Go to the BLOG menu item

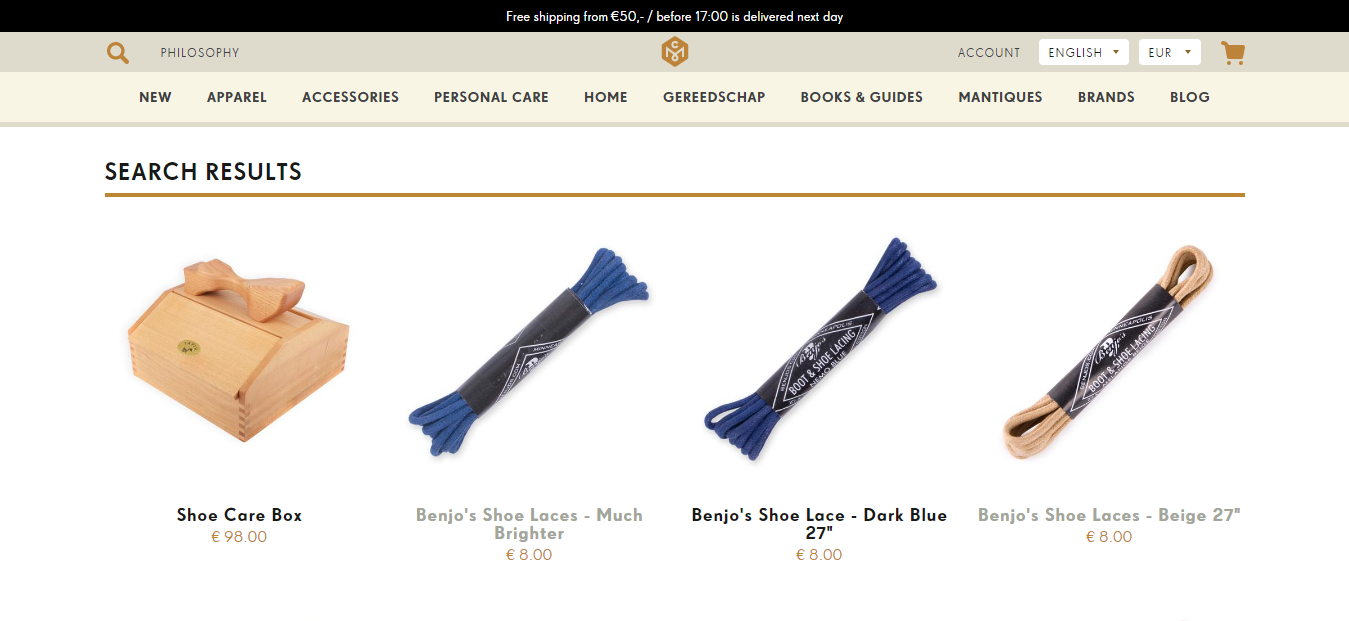(x=1190, y=97)
